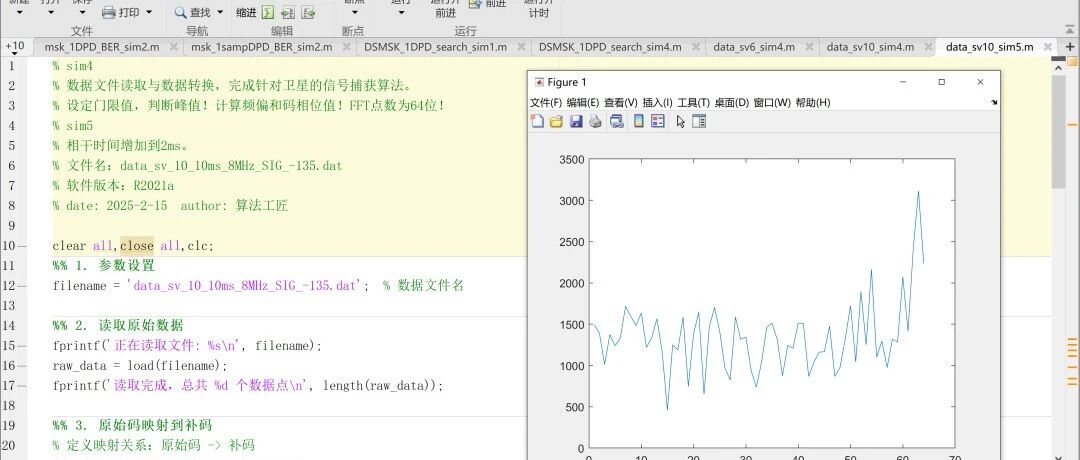Open 编辑(E) menu in Figure 1
Screen dimensions: 1080x460
click(x=583, y=103)
